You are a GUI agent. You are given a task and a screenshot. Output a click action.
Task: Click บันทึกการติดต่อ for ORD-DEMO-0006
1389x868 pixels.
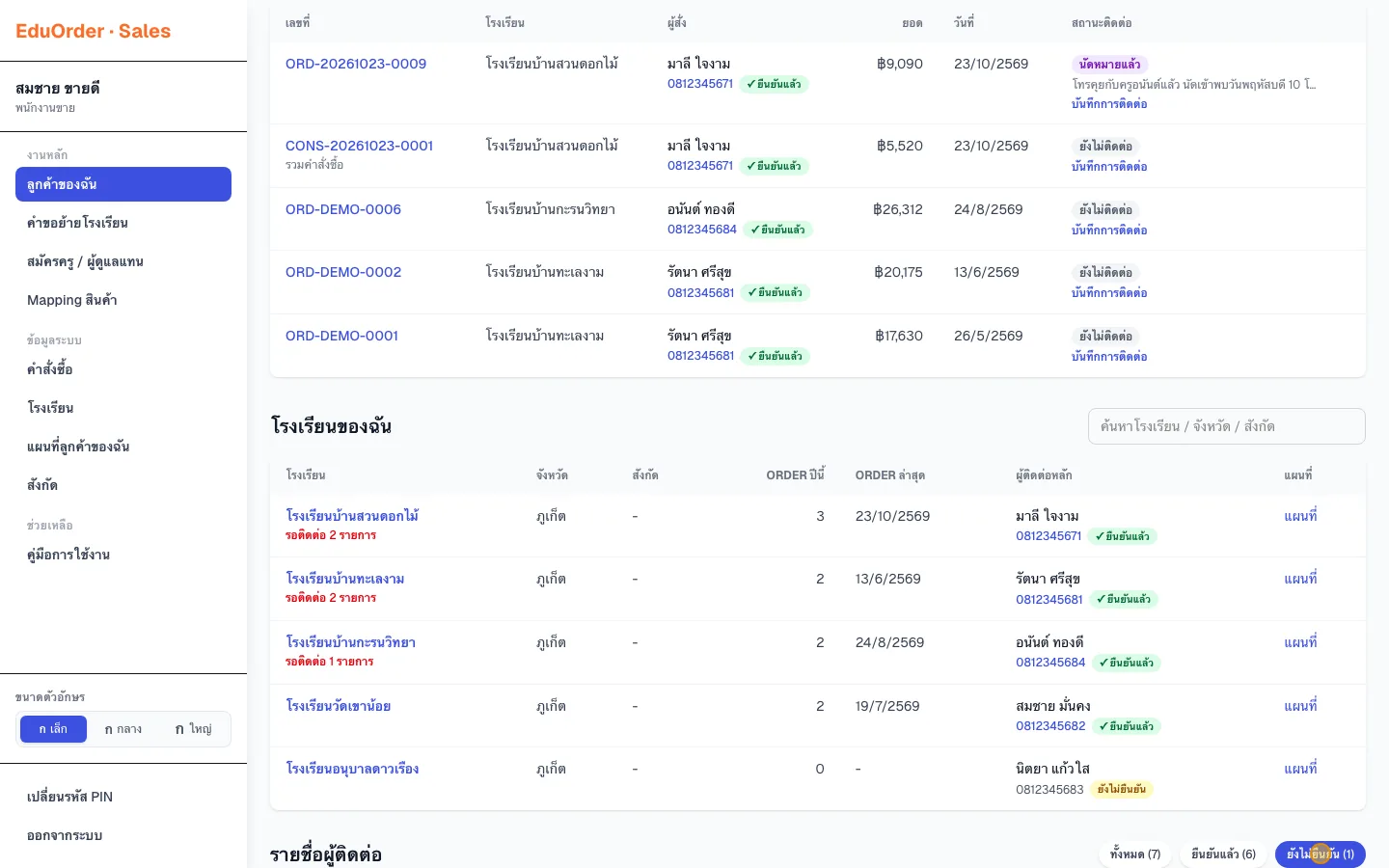pyautogui.click(x=1109, y=231)
